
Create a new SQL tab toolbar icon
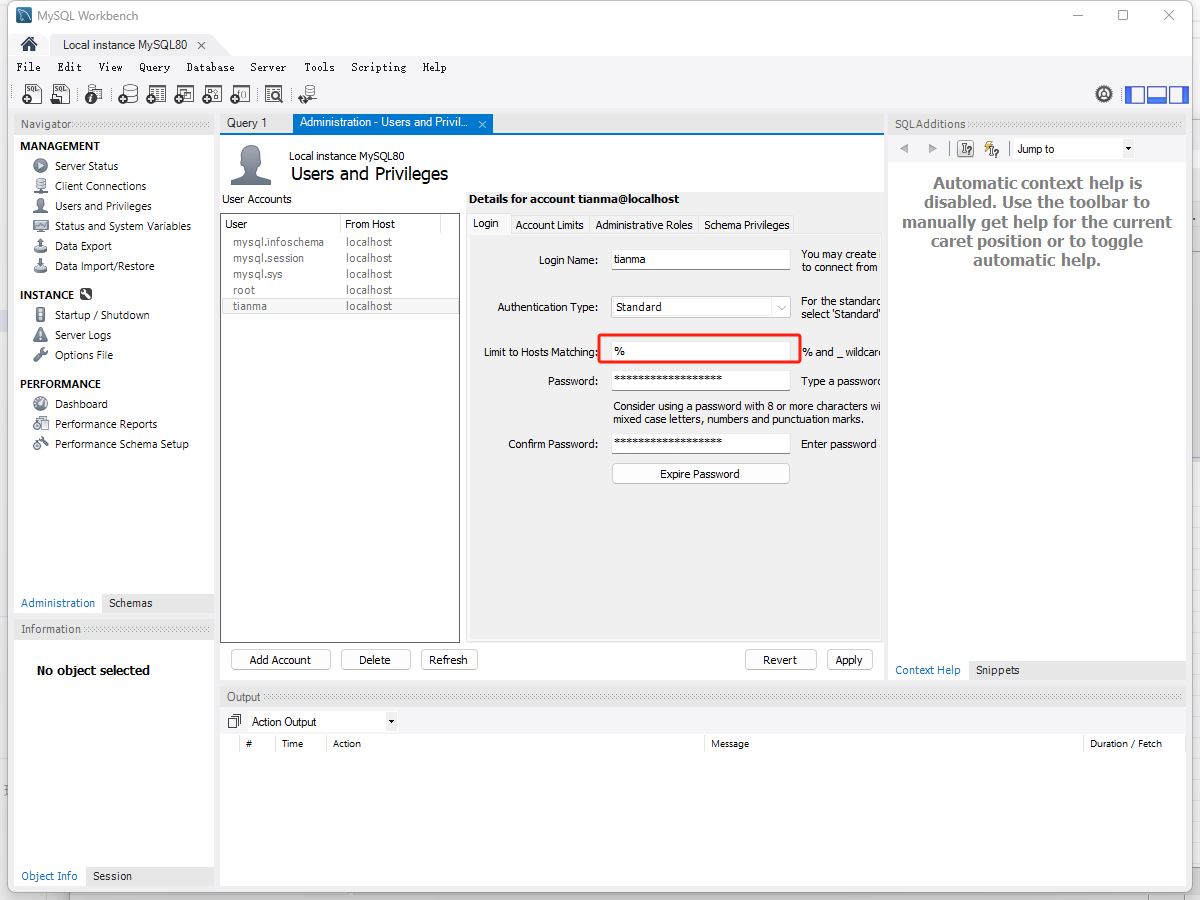tap(33, 94)
